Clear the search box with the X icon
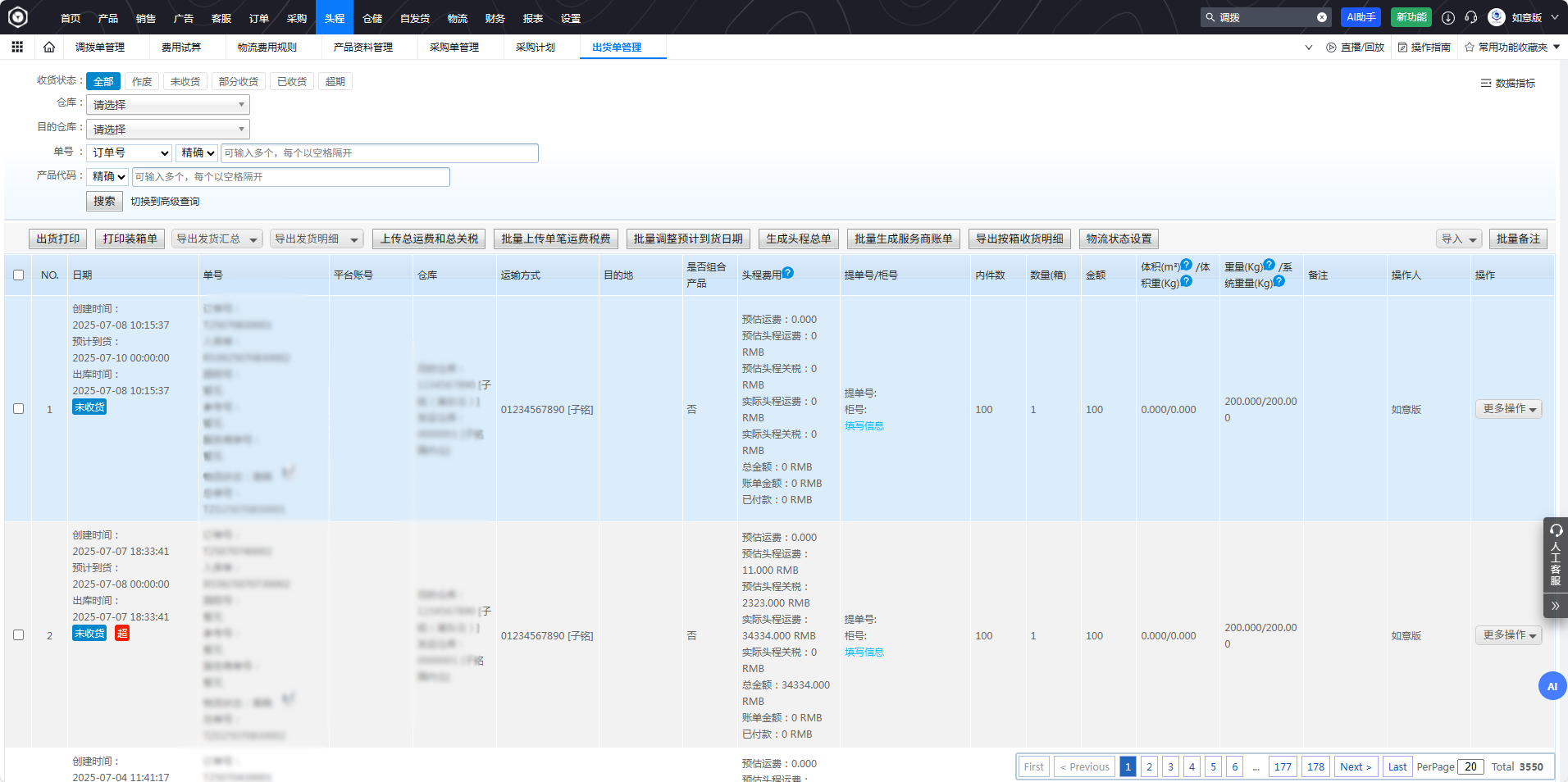The width and height of the screenshot is (1568, 782). (x=1320, y=16)
